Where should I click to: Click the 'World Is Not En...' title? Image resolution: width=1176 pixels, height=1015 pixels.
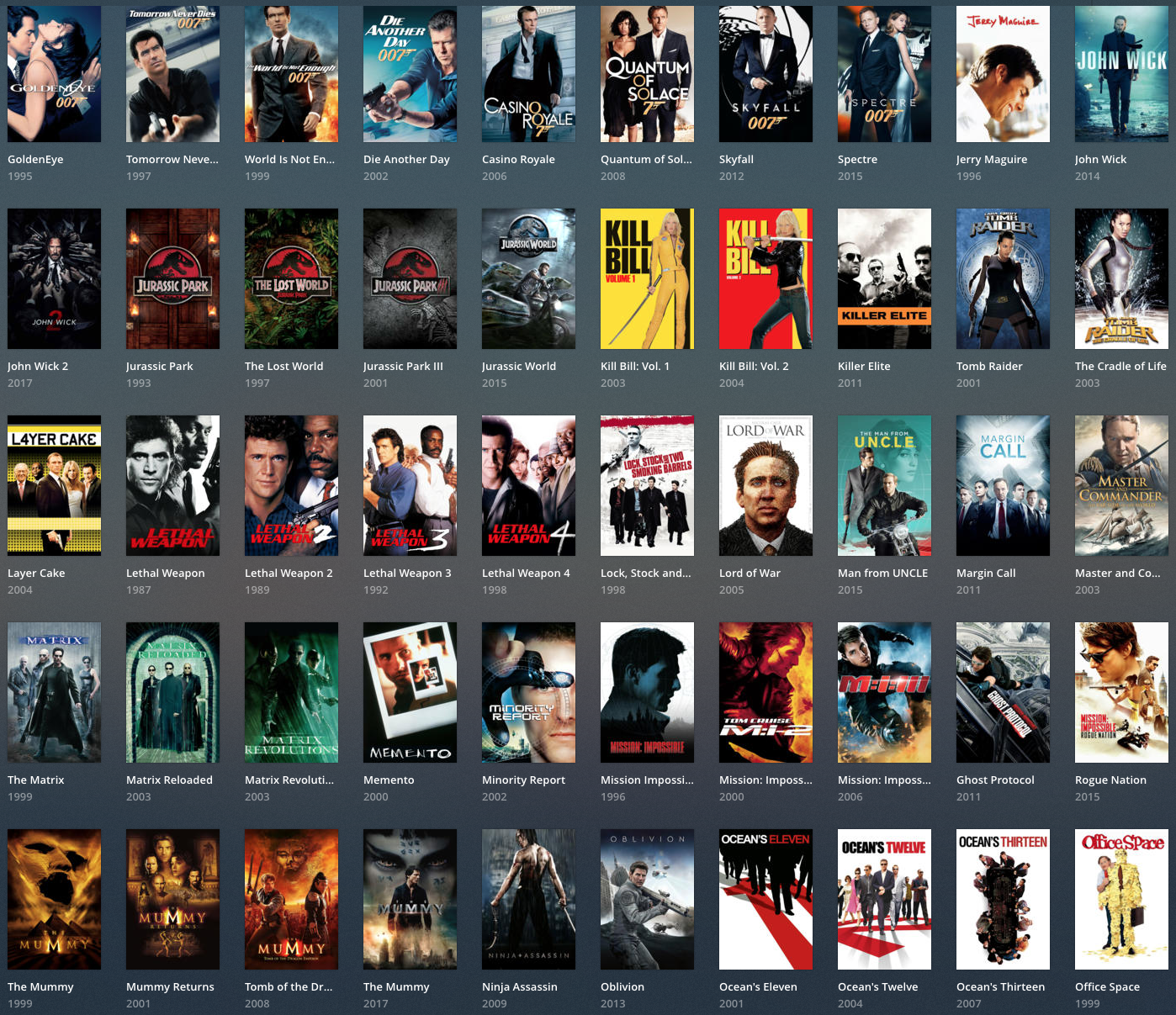point(289,159)
